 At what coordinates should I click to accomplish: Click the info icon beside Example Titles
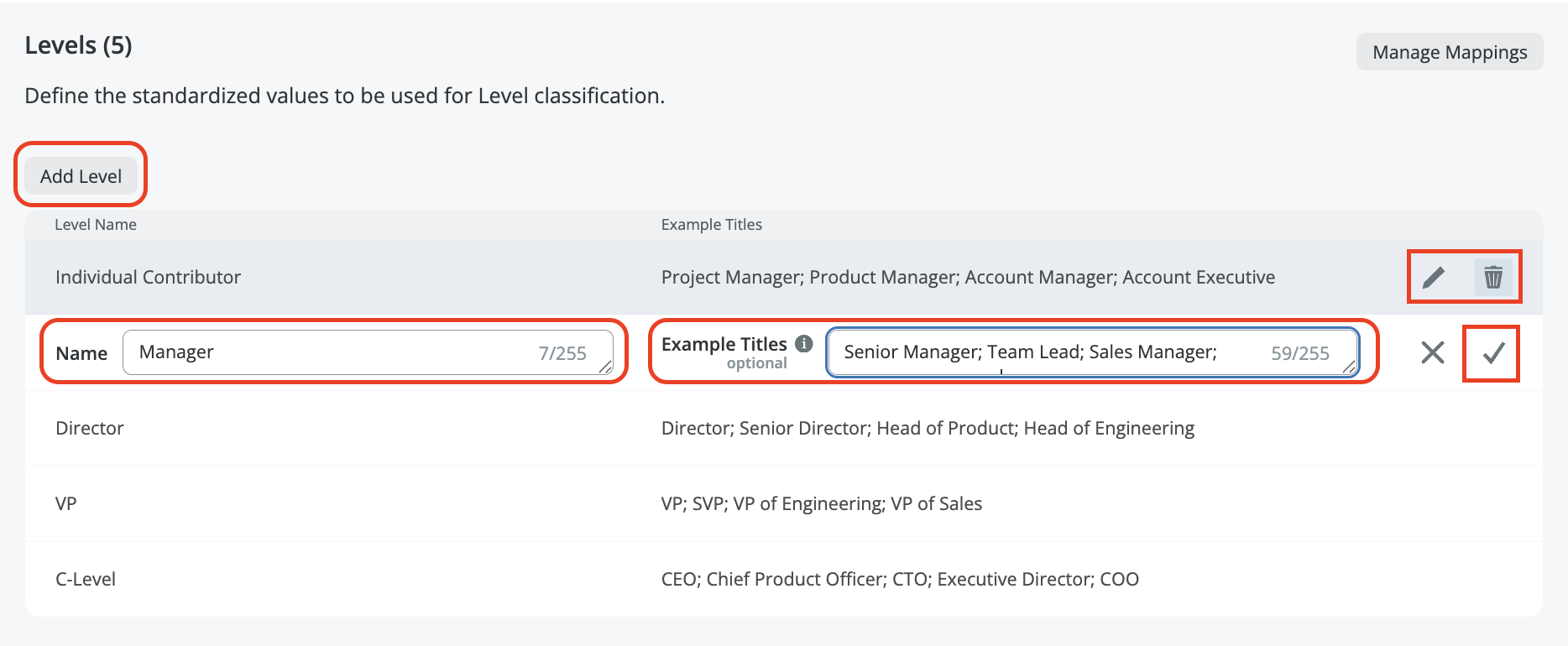coord(803,344)
